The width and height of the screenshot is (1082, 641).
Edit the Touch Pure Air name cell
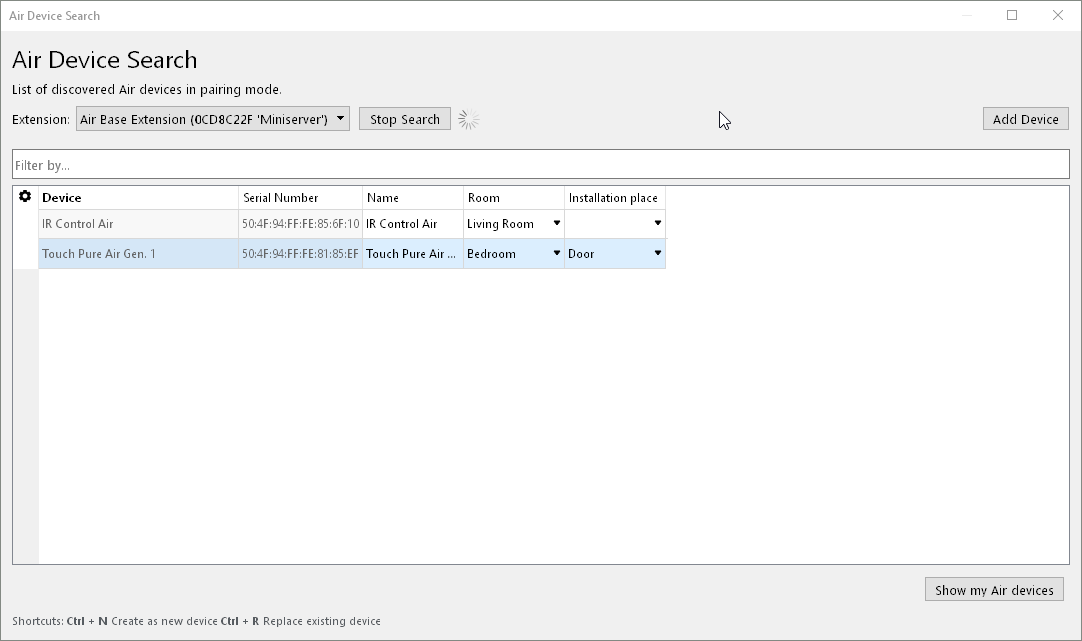tap(413, 254)
